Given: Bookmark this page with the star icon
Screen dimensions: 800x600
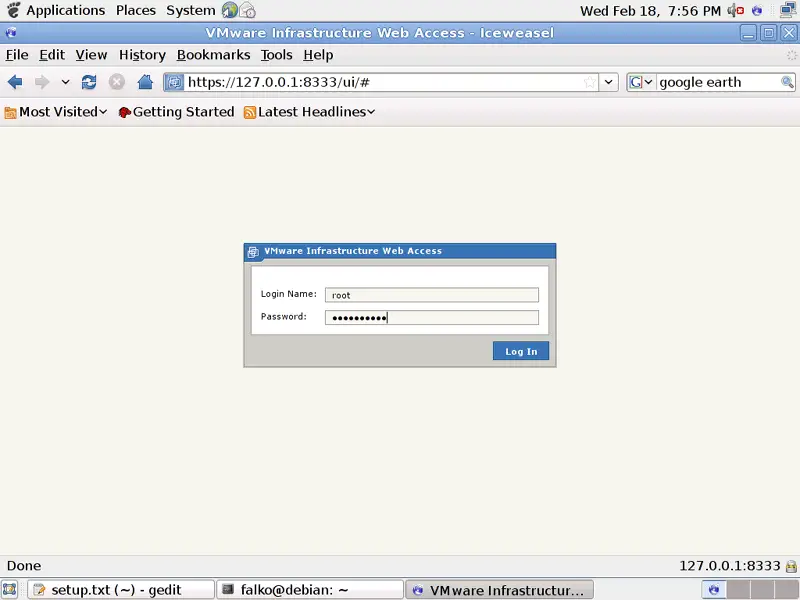Looking at the screenshot, I should pos(590,82).
